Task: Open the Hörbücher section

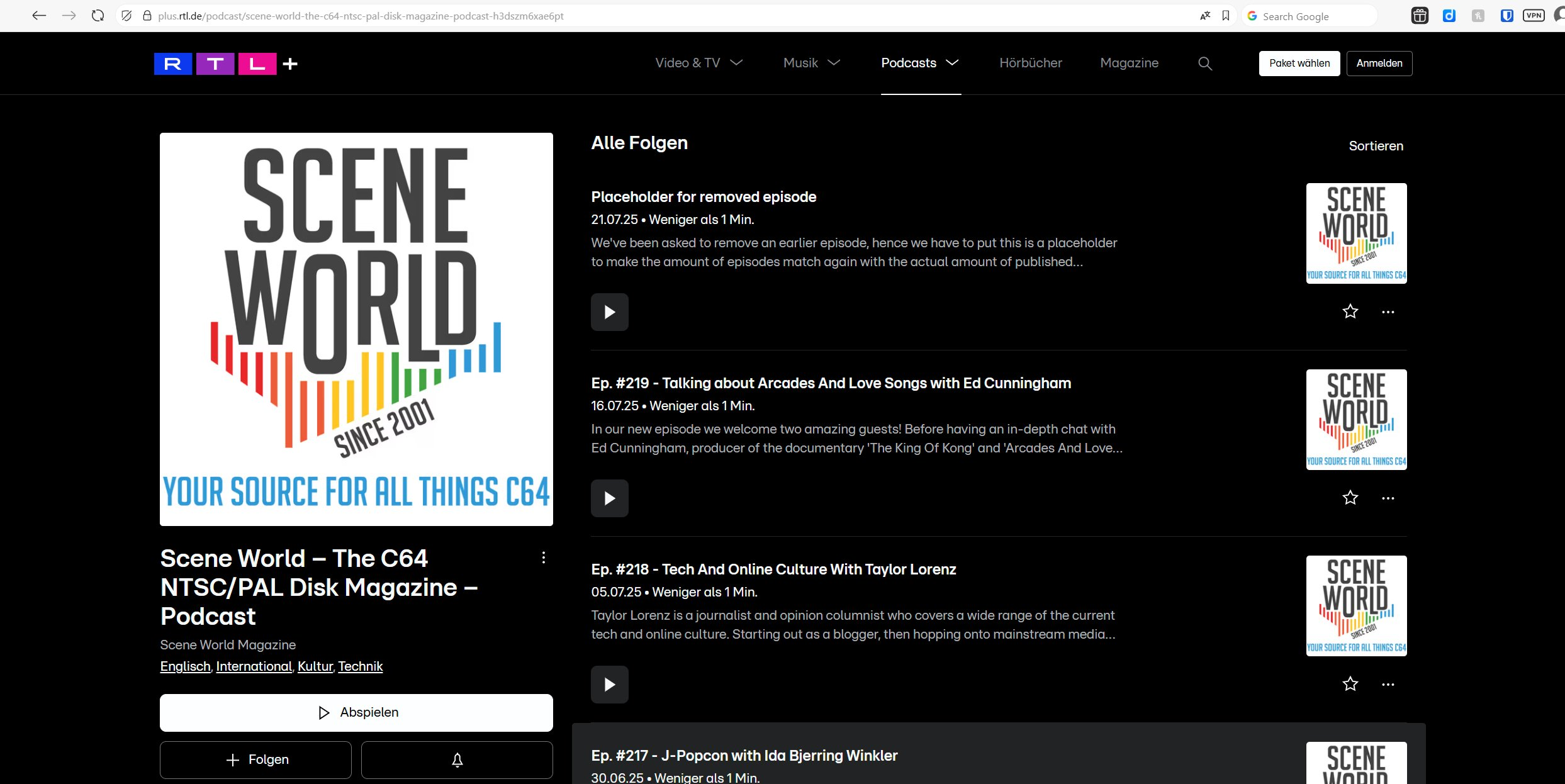Action: pos(1031,63)
